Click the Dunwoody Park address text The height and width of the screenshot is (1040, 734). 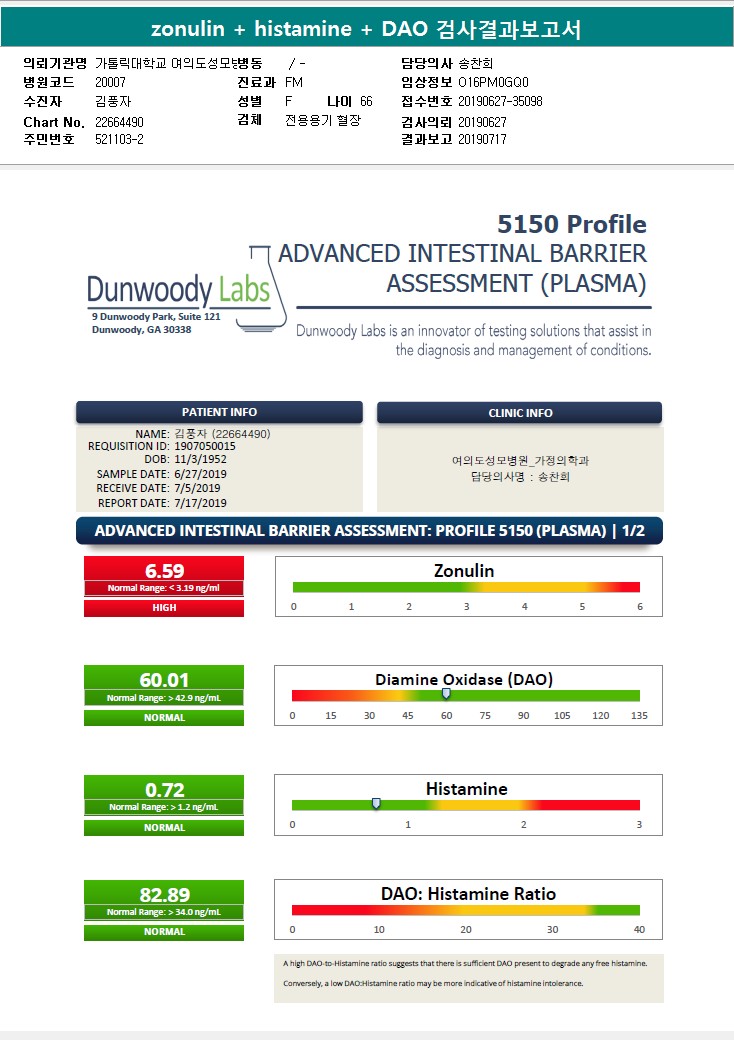point(156,323)
